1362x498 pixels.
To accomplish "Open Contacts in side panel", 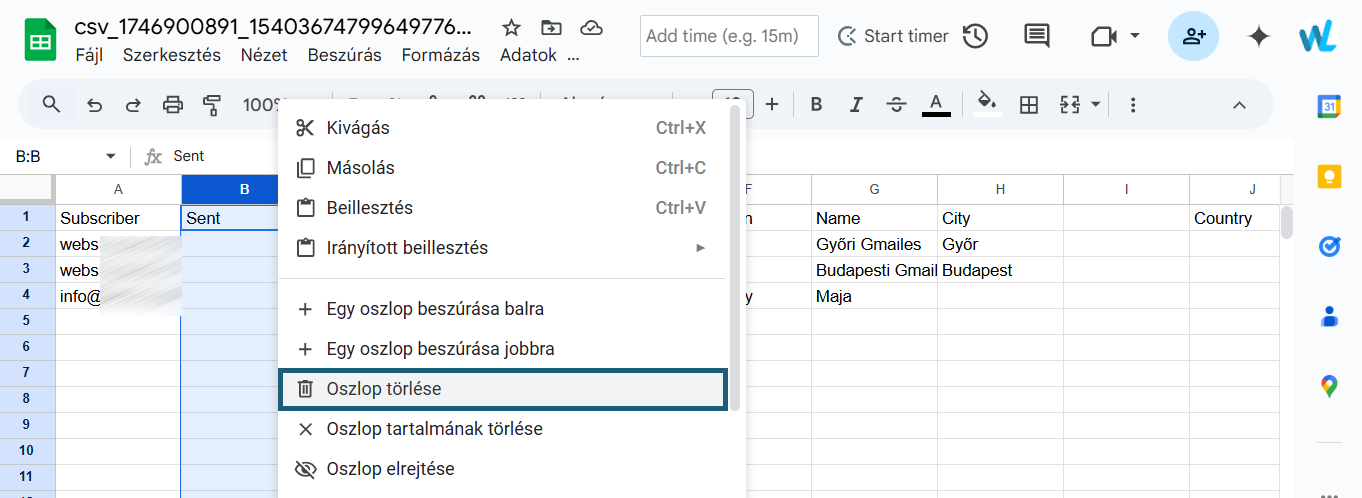I will 1328,316.
